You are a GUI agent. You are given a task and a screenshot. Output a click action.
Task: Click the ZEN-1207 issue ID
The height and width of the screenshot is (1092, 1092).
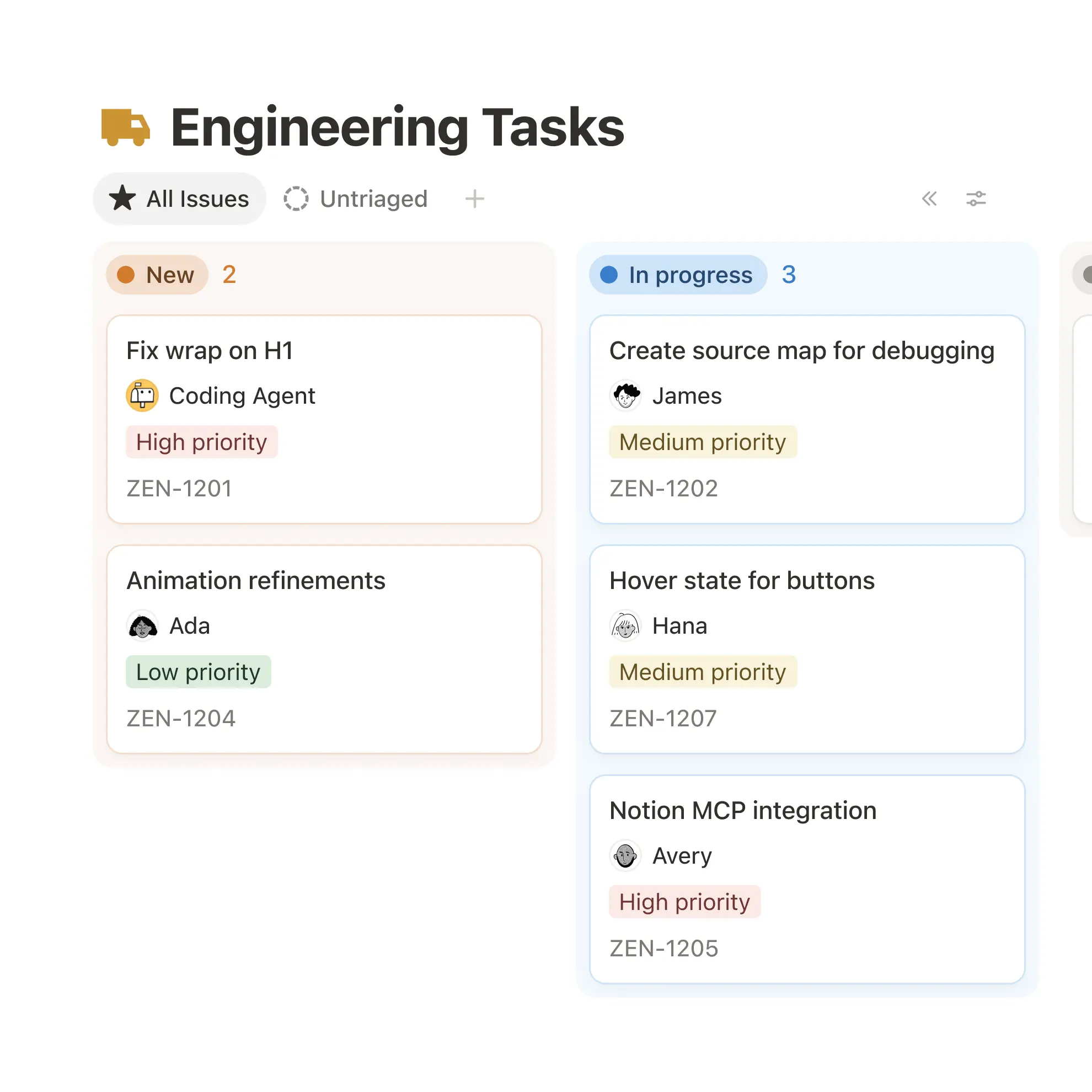click(x=663, y=719)
